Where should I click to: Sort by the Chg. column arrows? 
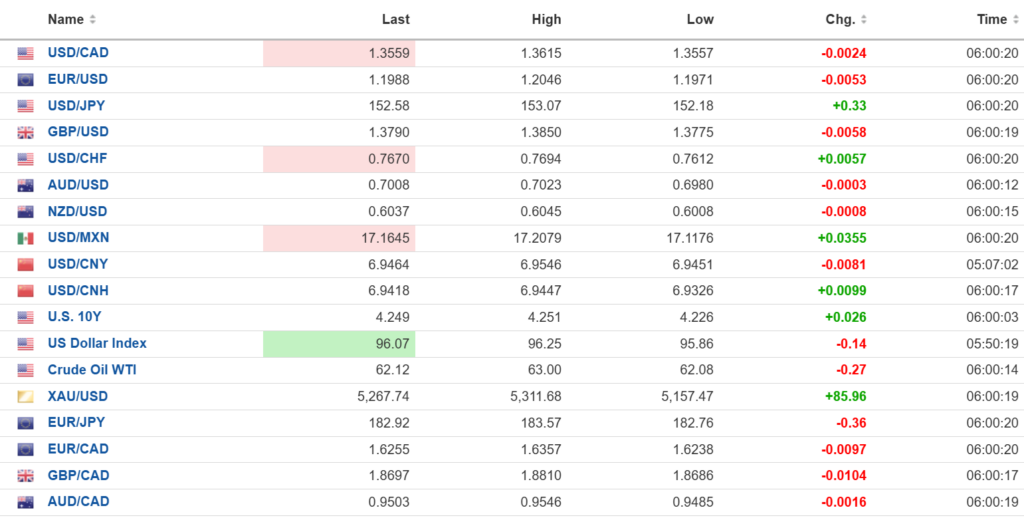click(864, 19)
